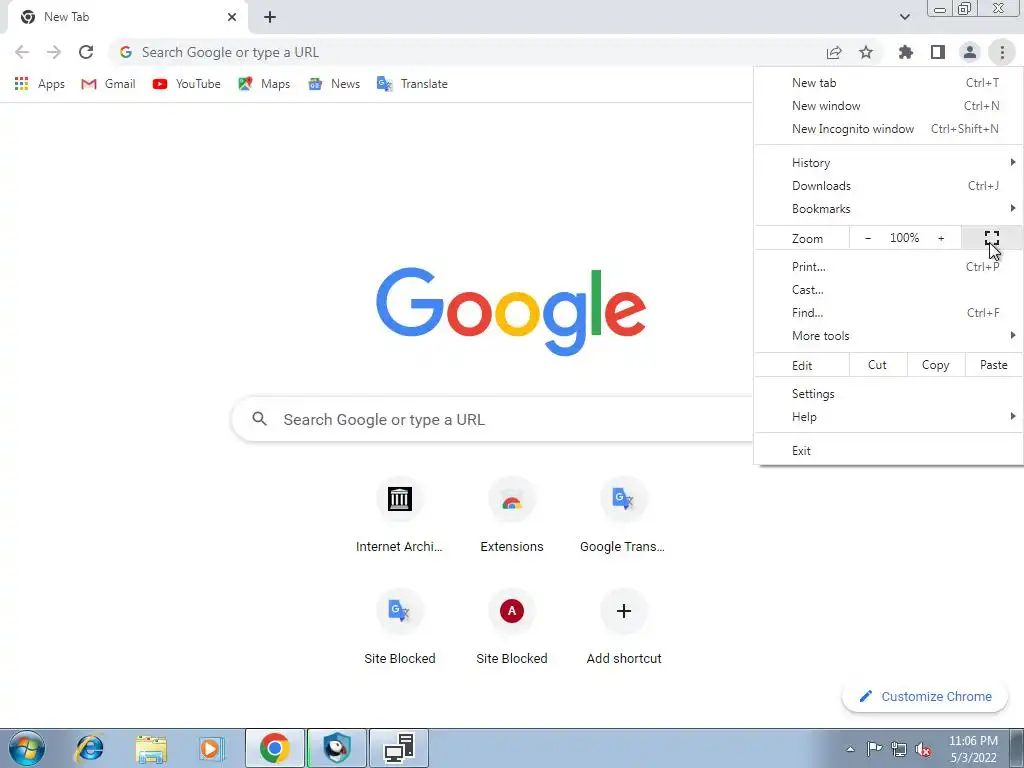Click the forward navigation arrow
This screenshot has width=1024, height=768.
[54, 52]
